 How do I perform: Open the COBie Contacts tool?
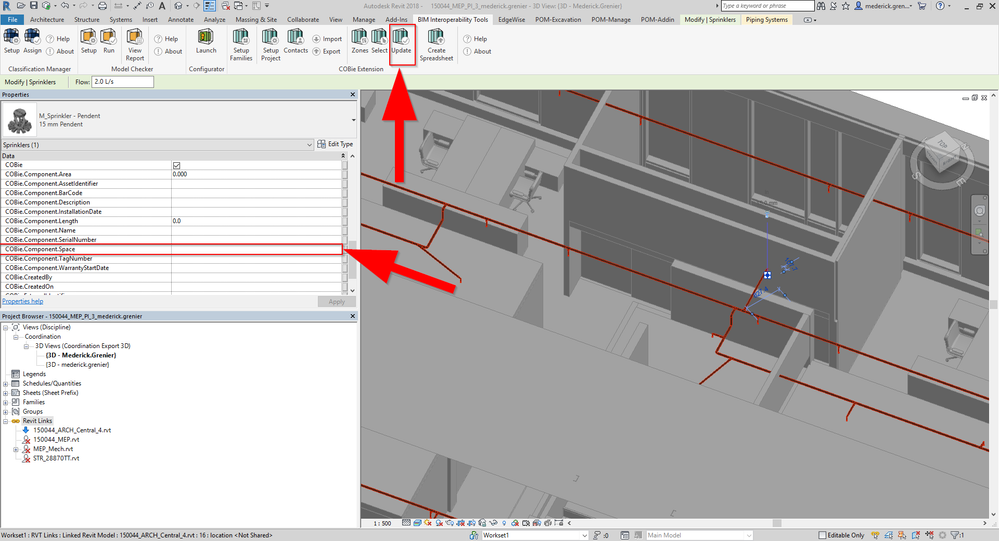pos(296,41)
